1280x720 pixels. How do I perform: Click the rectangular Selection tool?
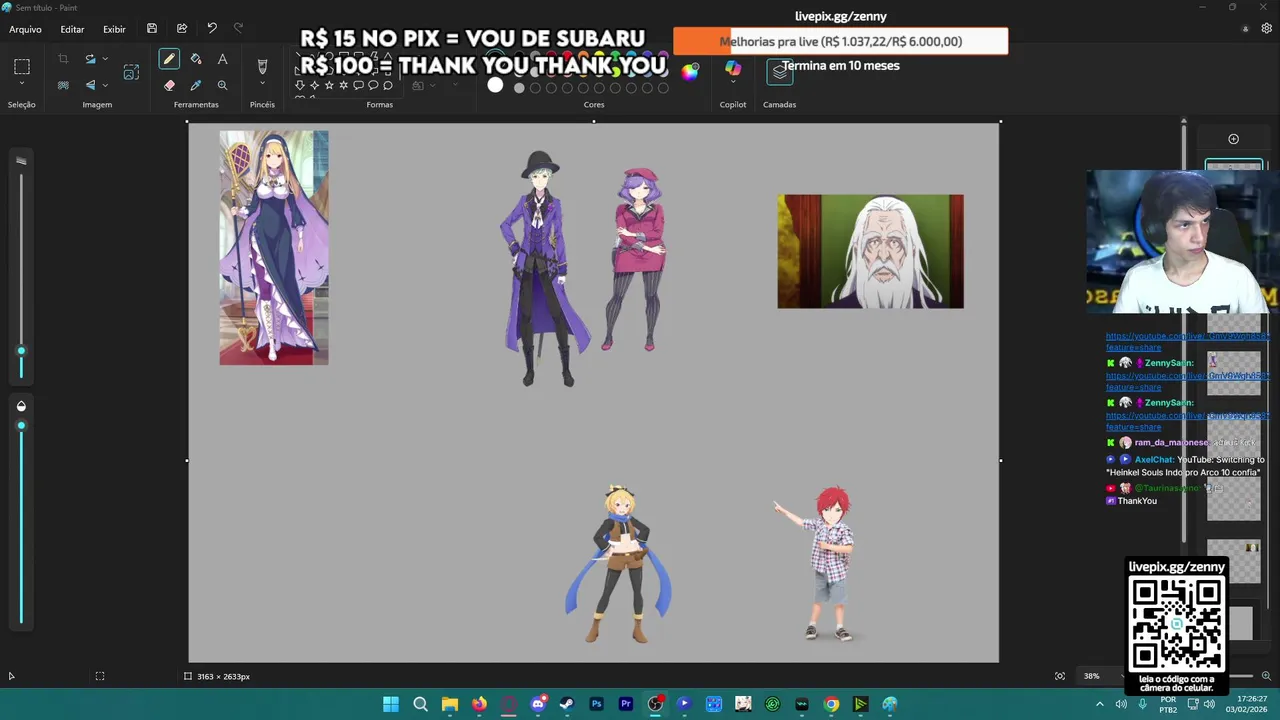(x=22, y=67)
